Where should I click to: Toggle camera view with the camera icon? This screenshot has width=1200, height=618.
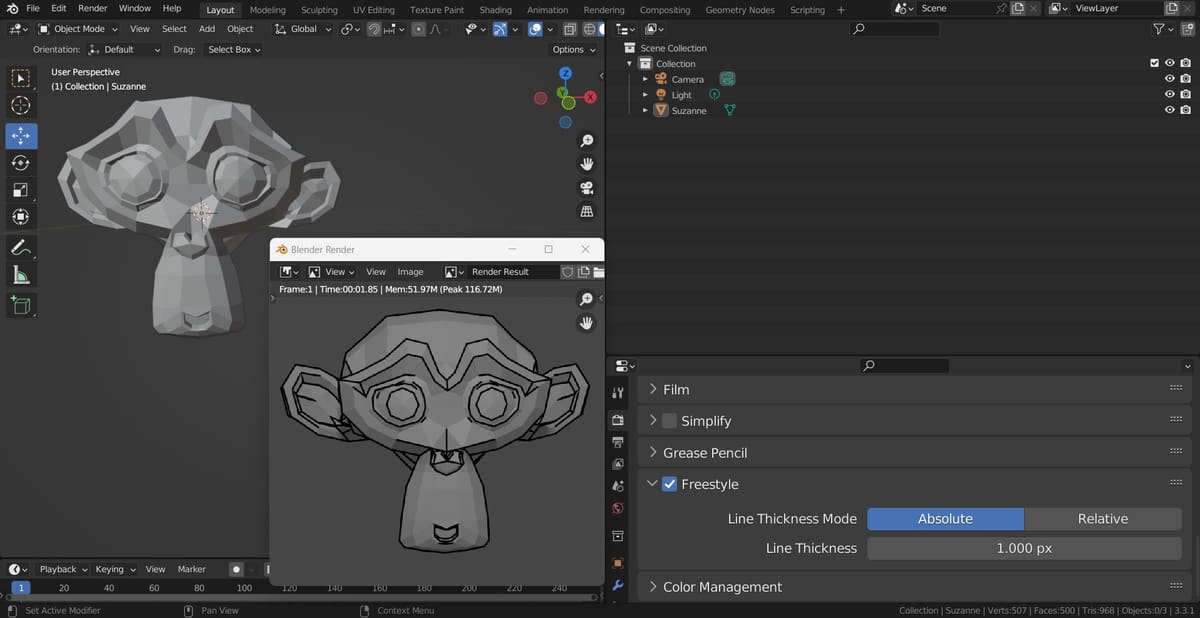[587, 188]
